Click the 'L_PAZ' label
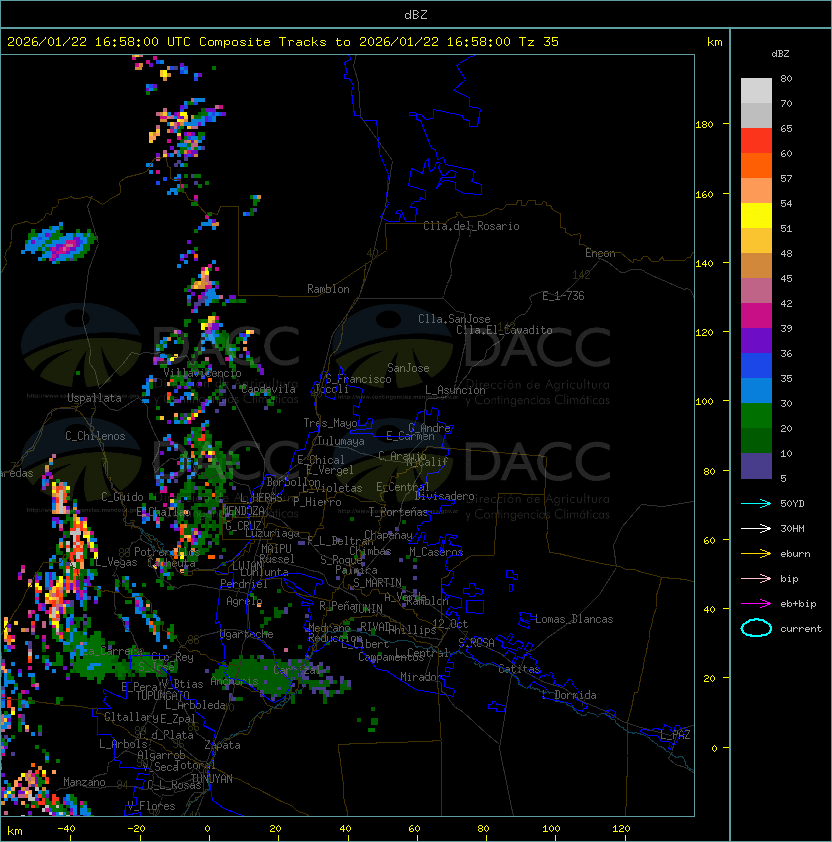The width and height of the screenshot is (832, 842). [675, 735]
